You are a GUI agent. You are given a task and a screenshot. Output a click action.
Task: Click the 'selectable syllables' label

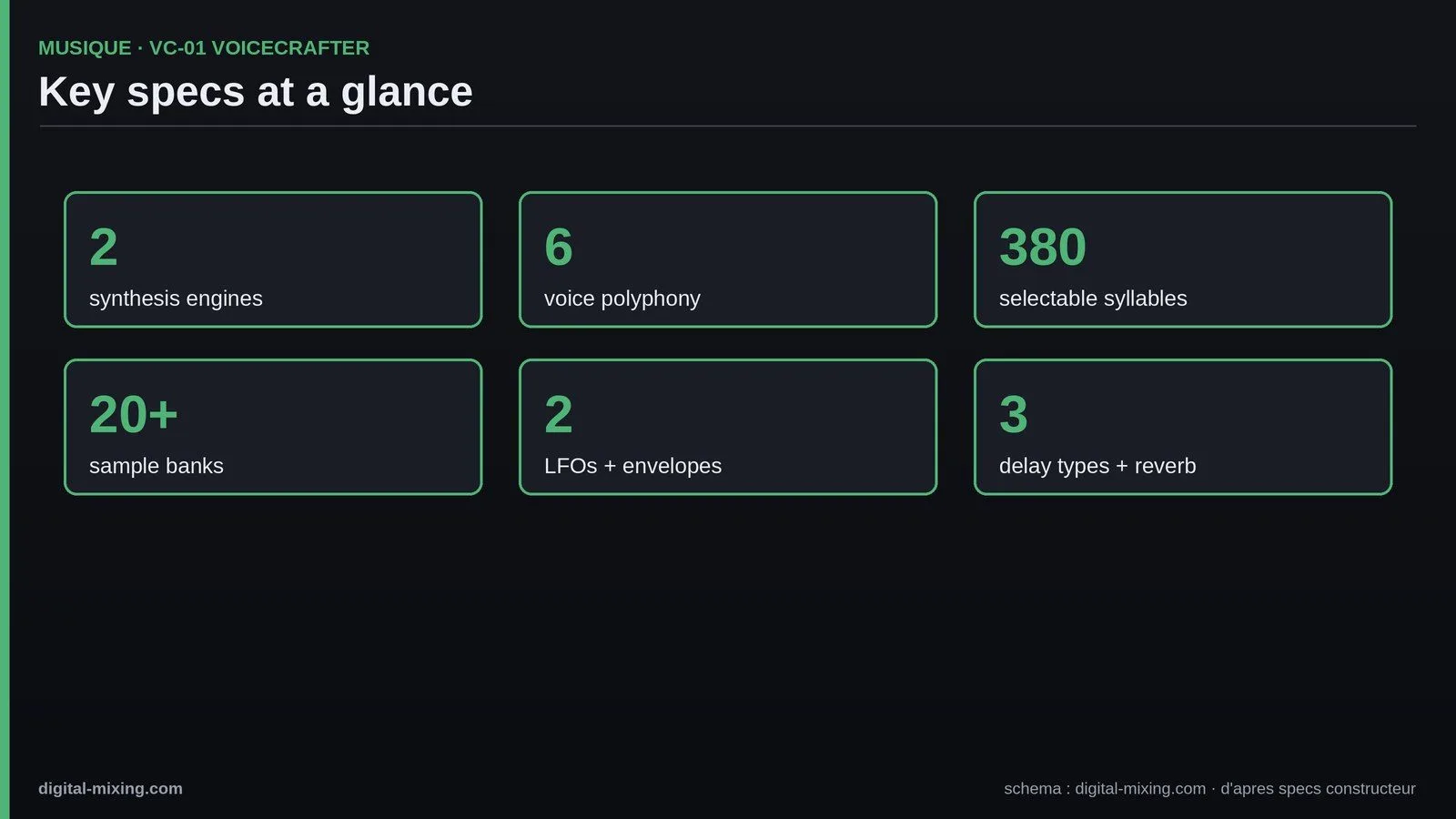click(1093, 298)
